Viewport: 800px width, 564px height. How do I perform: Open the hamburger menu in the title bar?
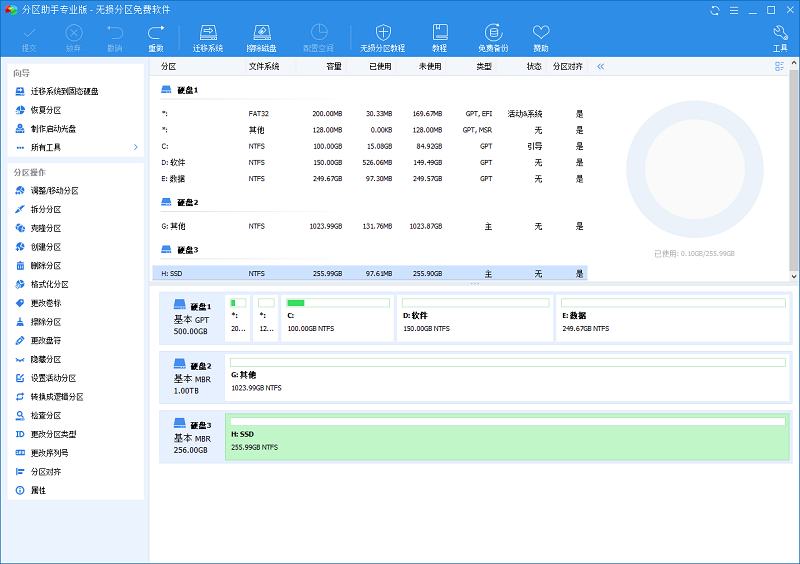pos(734,10)
